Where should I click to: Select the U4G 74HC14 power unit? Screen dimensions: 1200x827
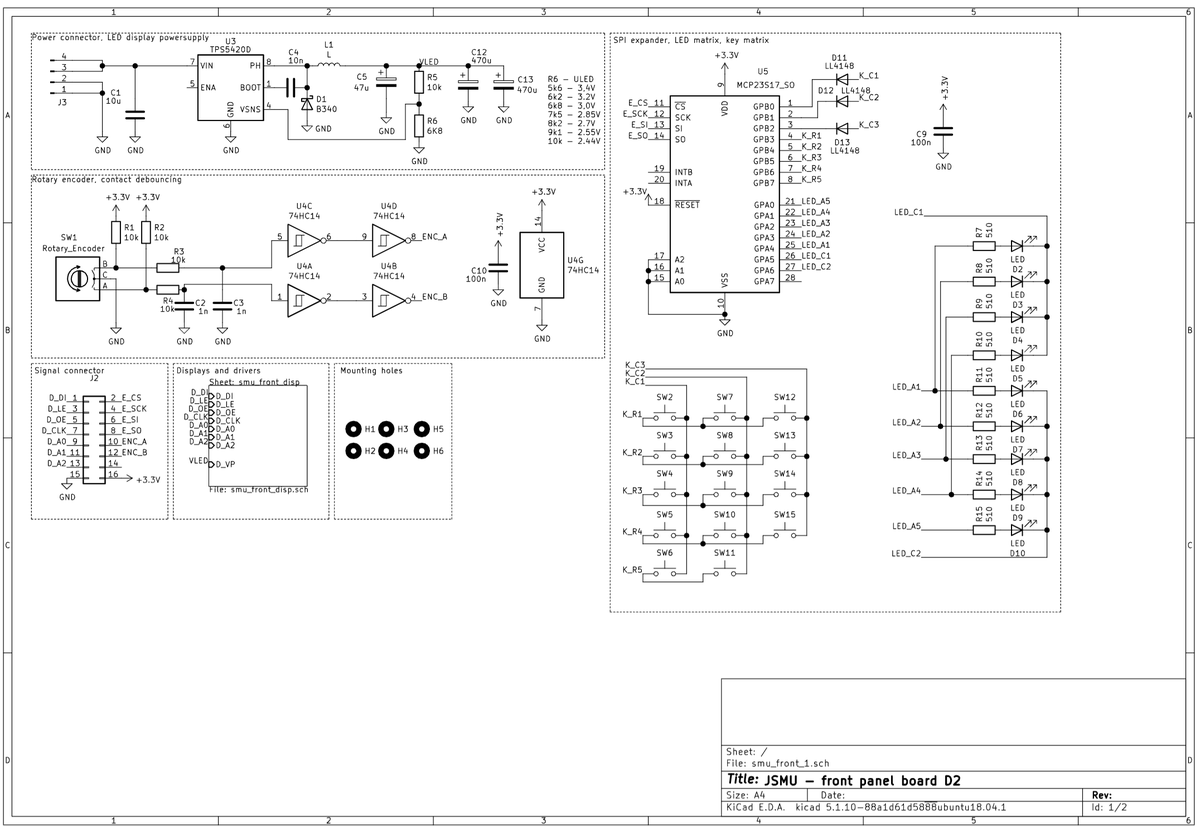click(x=542, y=264)
